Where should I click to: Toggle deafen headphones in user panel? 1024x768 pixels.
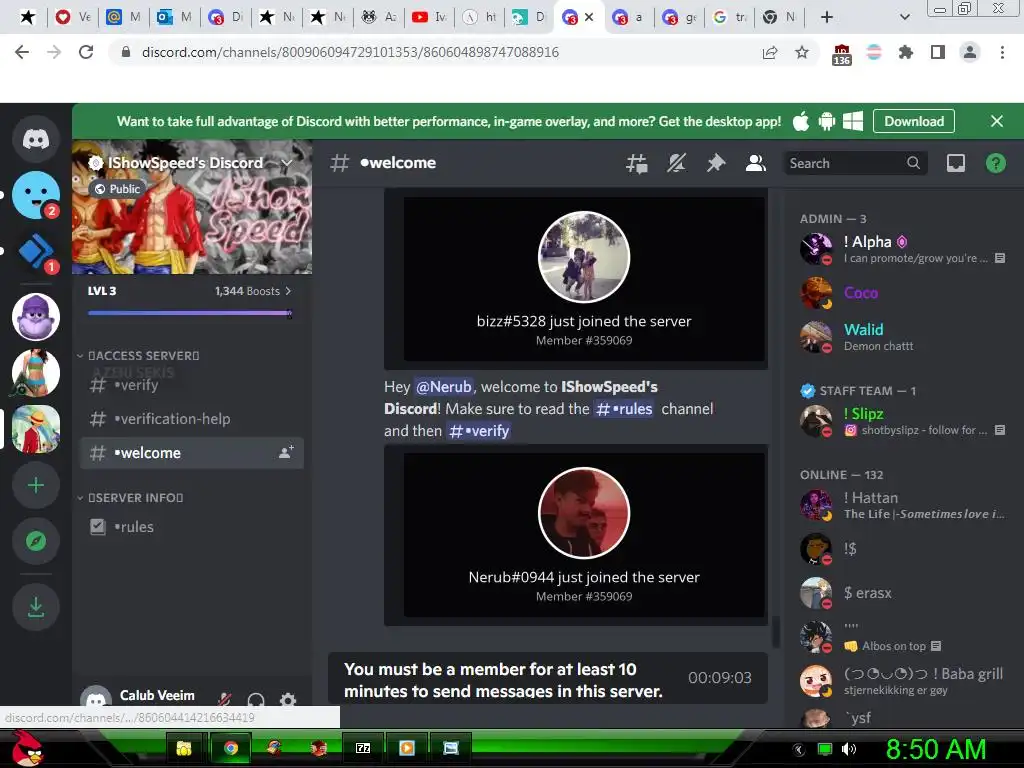(x=256, y=699)
